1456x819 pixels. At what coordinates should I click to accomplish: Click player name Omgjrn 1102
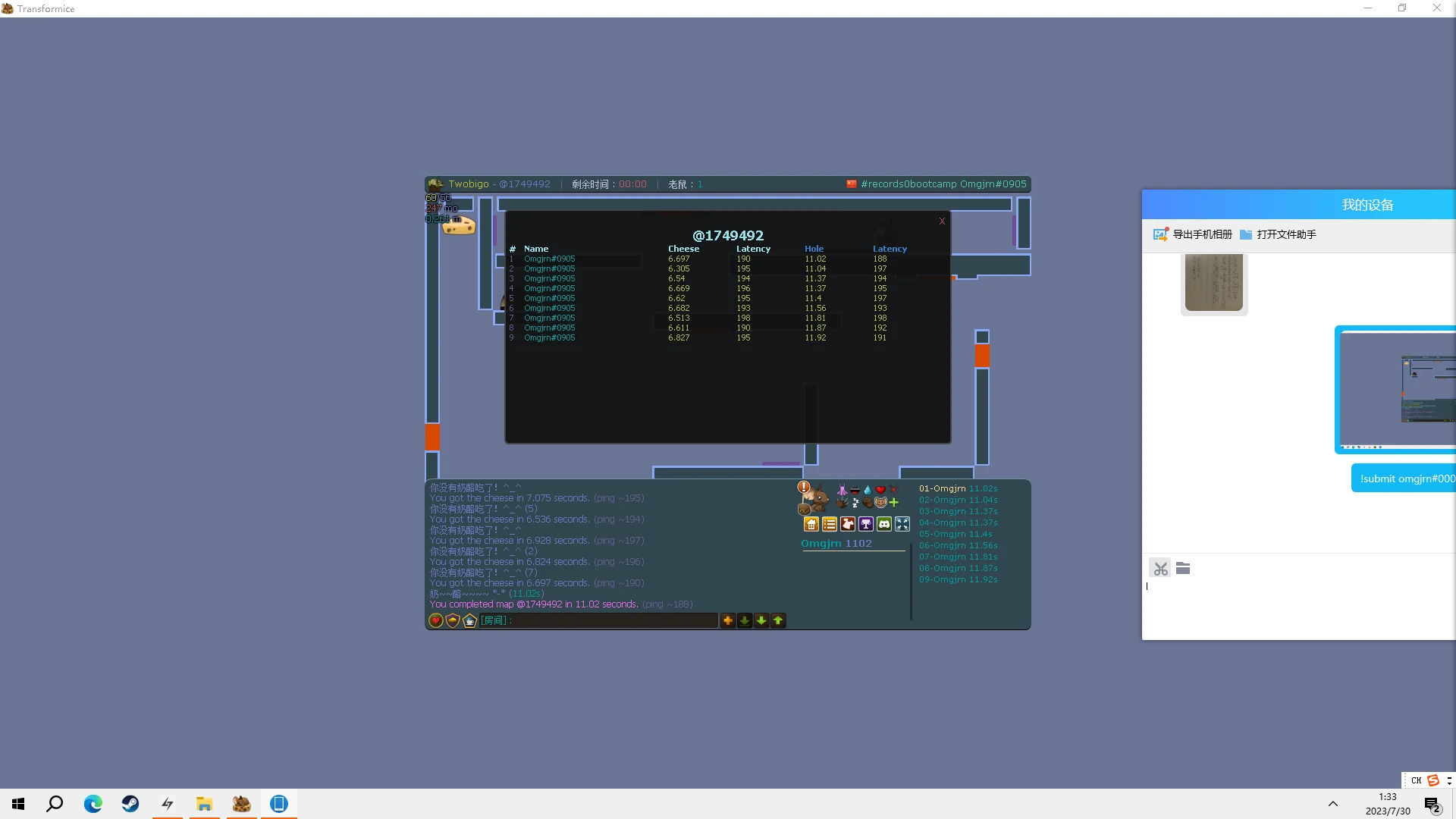click(x=836, y=543)
